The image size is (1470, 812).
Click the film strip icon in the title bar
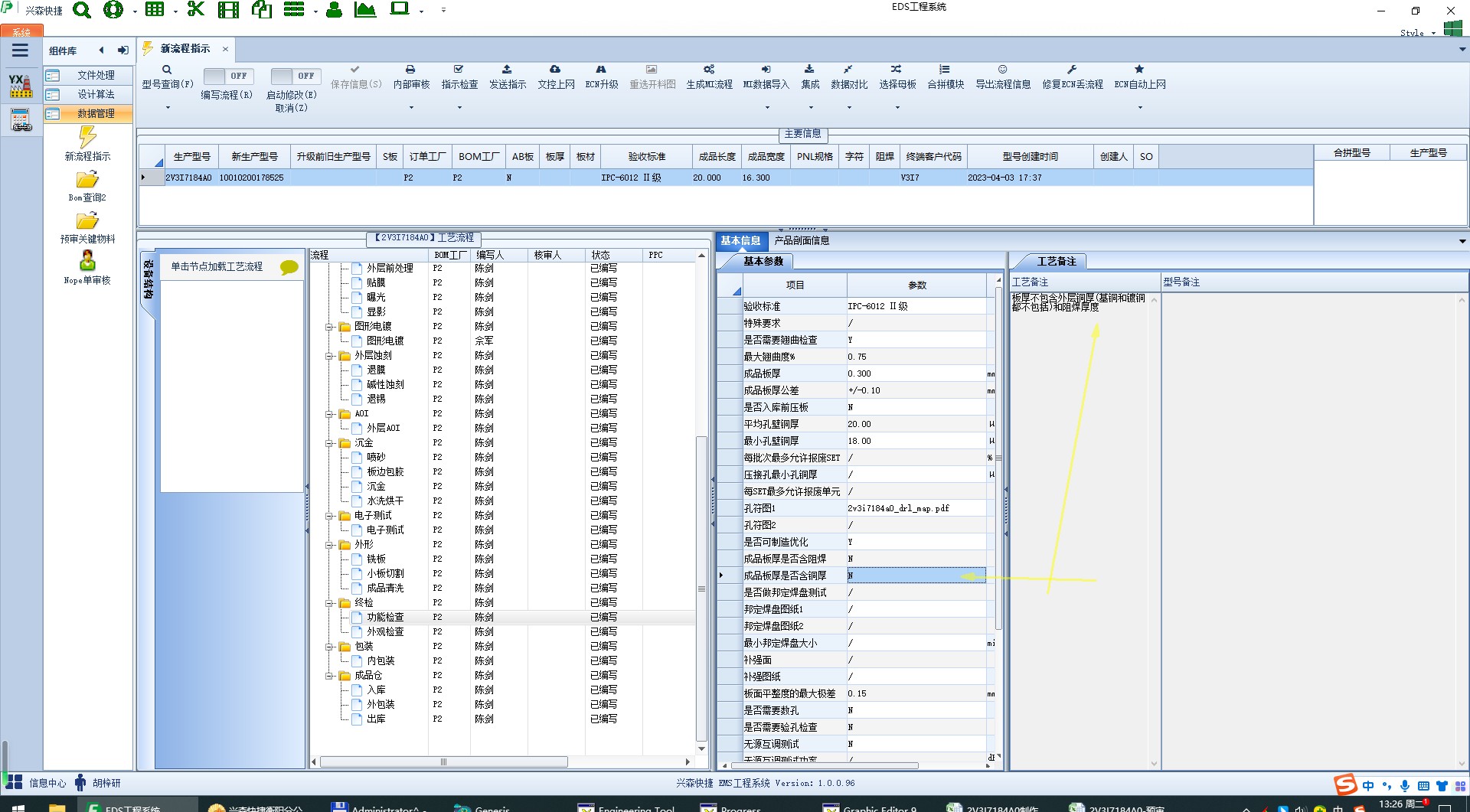(228, 10)
